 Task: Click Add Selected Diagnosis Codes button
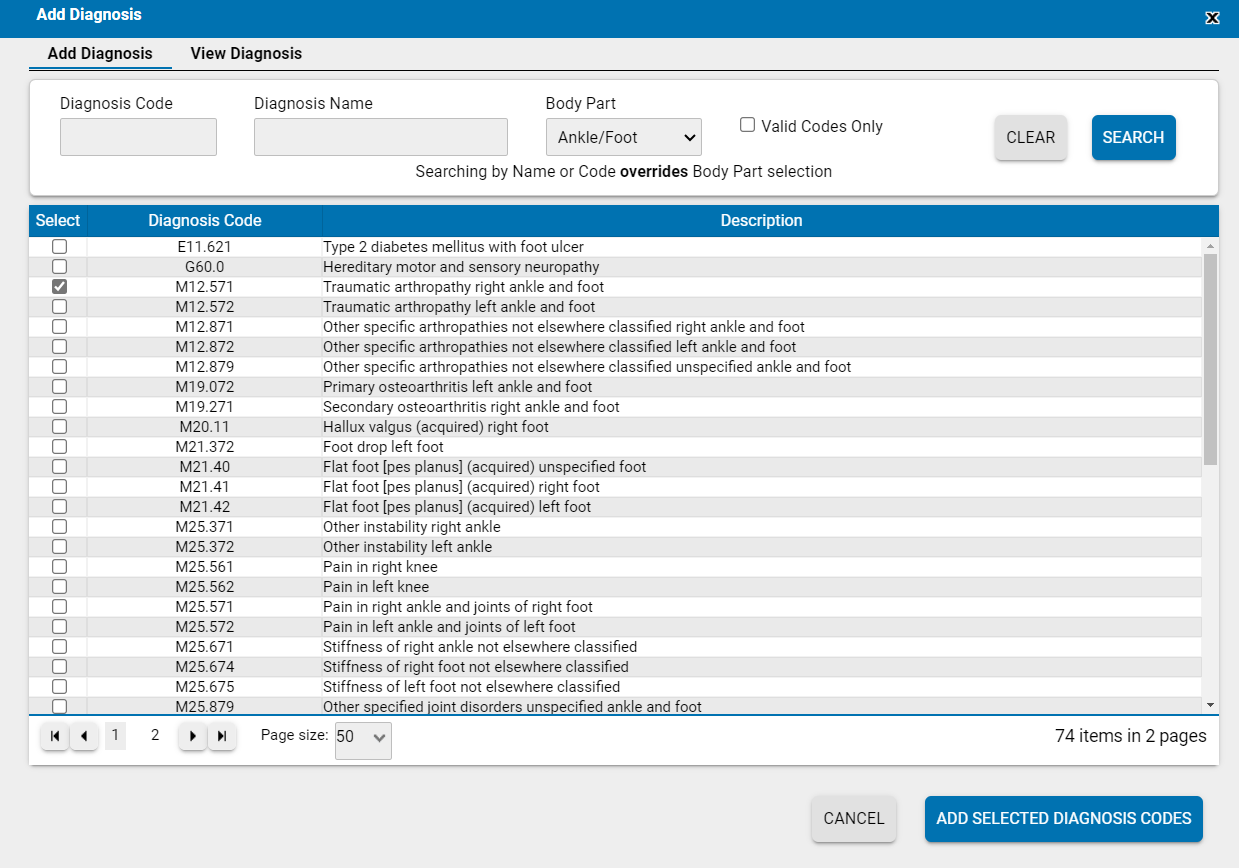[x=1063, y=819]
